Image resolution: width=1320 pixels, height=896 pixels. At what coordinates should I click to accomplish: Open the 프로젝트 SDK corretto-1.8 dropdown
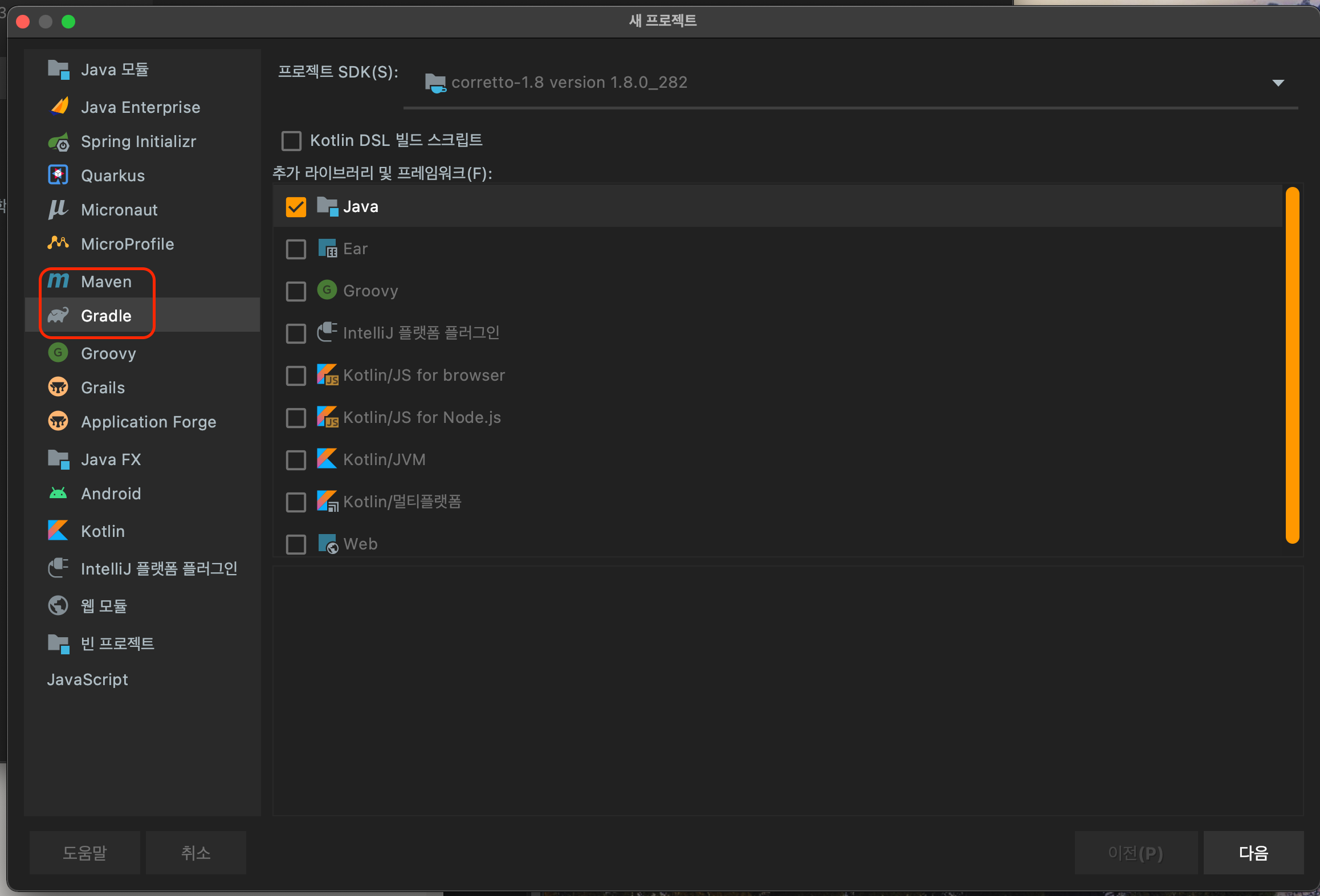coord(850,83)
